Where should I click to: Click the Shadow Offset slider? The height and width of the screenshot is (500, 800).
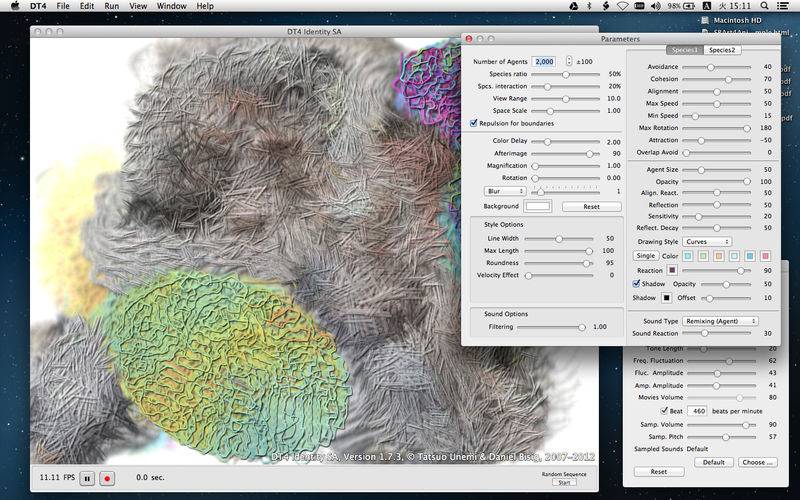[x=726, y=298]
